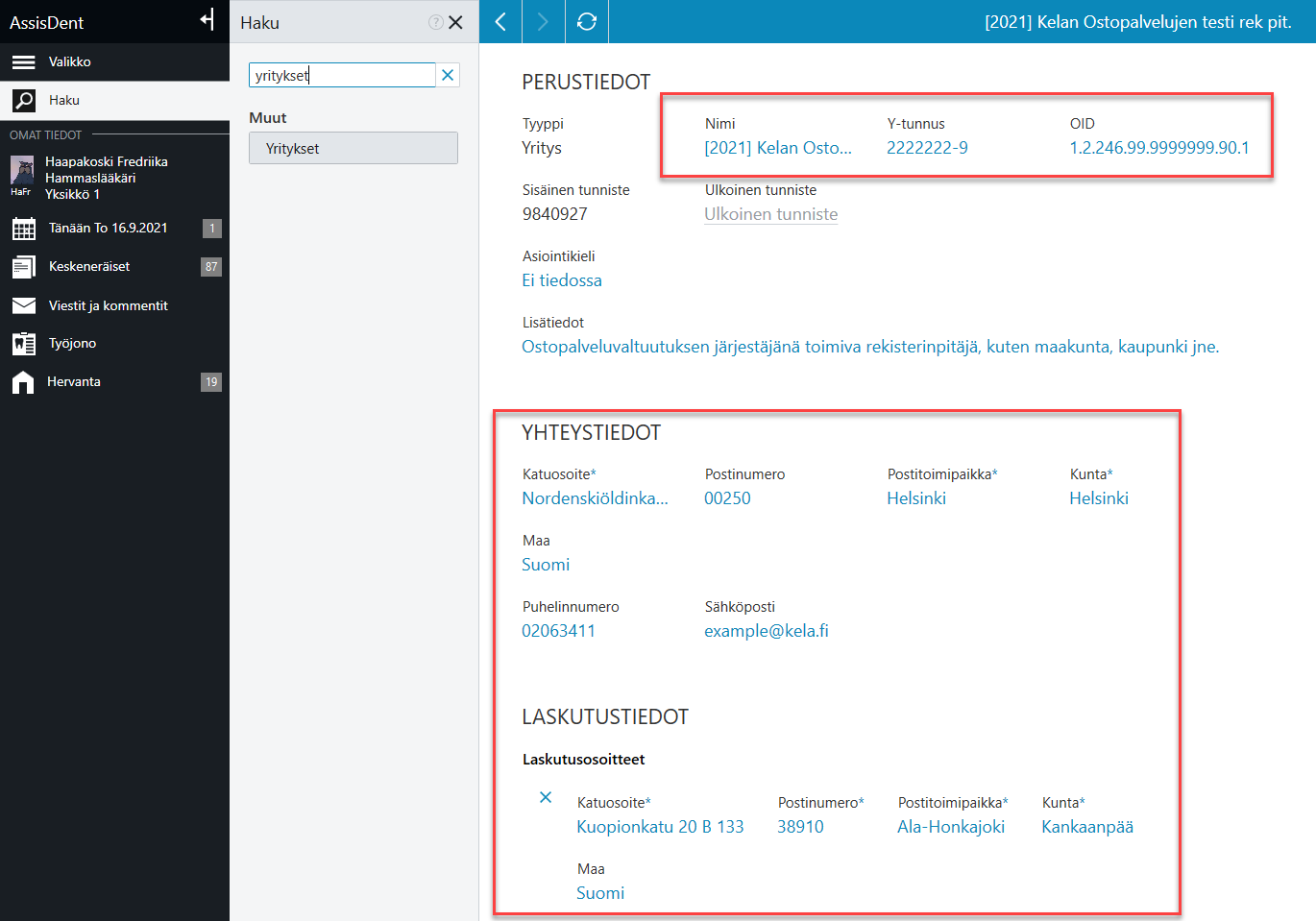This screenshot has width=1316, height=921.
Task: Click the magnifier icon beside Haku
Action: (24, 100)
